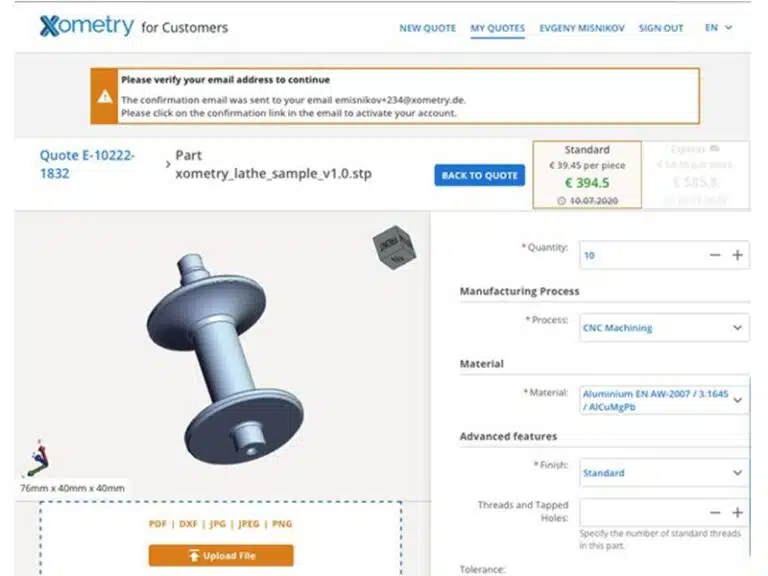Image resolution: width=768 pixels, height=576 pixels.
Task: Click the Xometry logo
Action: 87,26
